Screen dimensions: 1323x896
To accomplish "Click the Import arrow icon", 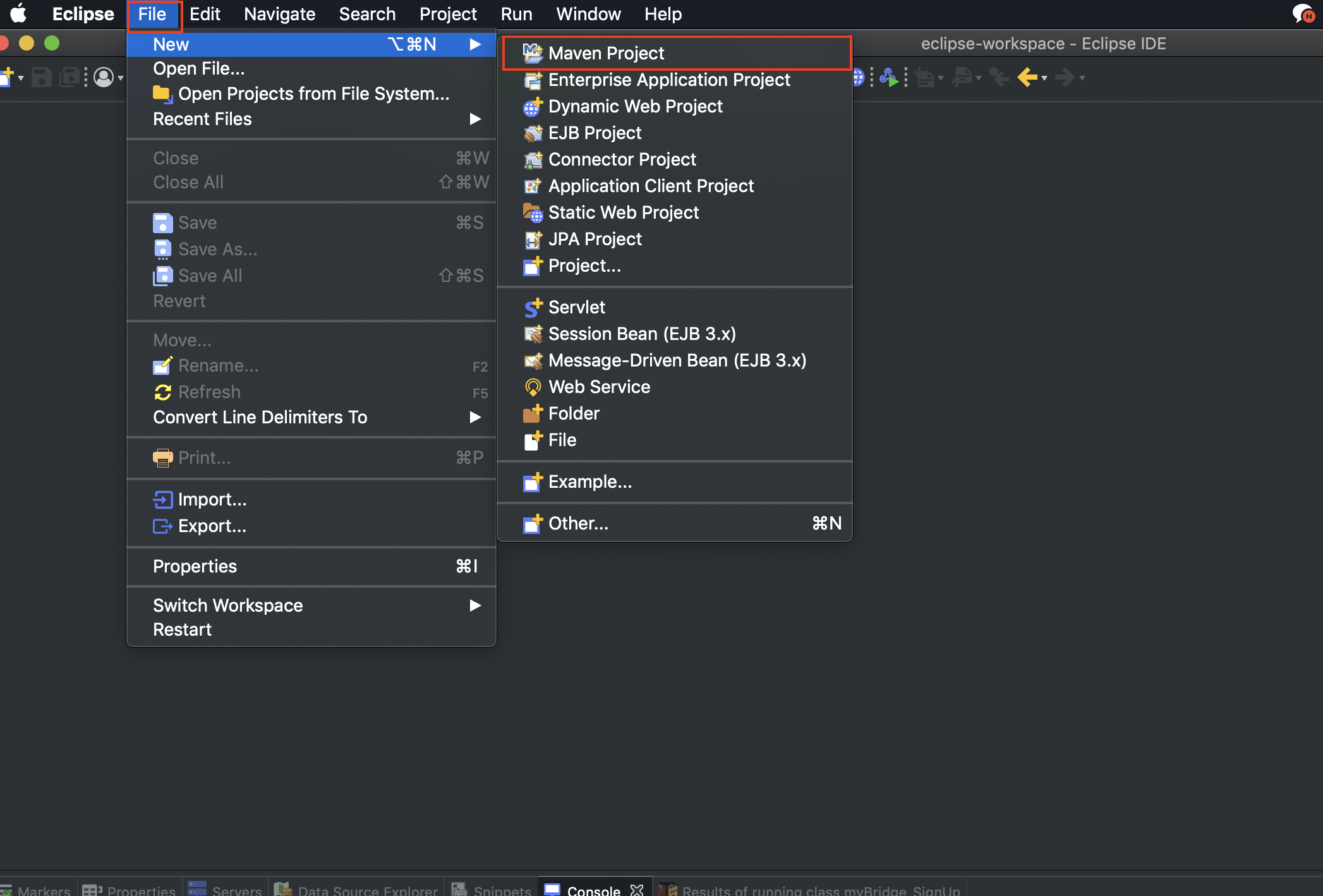I will tap(162, 500).
